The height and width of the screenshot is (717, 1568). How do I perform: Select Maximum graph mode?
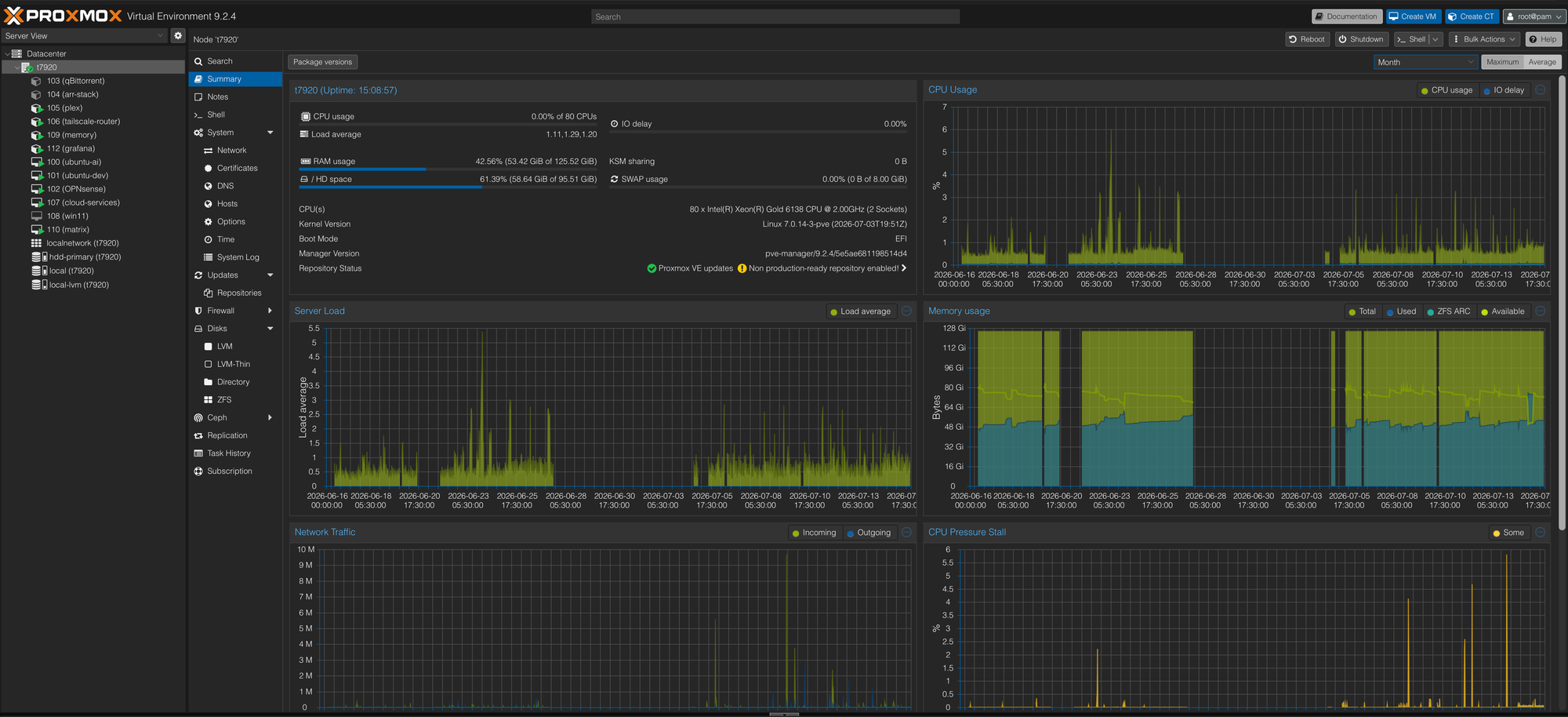point(1502,62)
